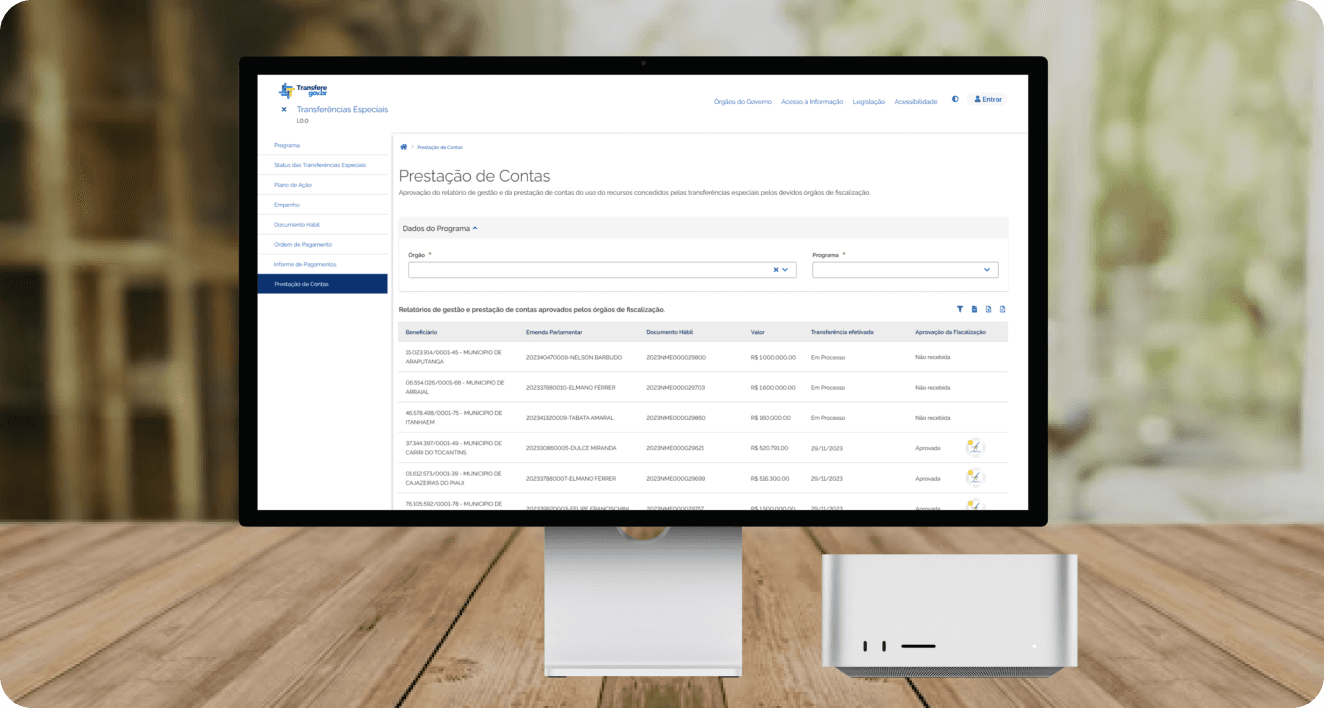1324x708 pixels.
Task: Select the active Prestação de Contas menu item
Action: tap(322, 284)
